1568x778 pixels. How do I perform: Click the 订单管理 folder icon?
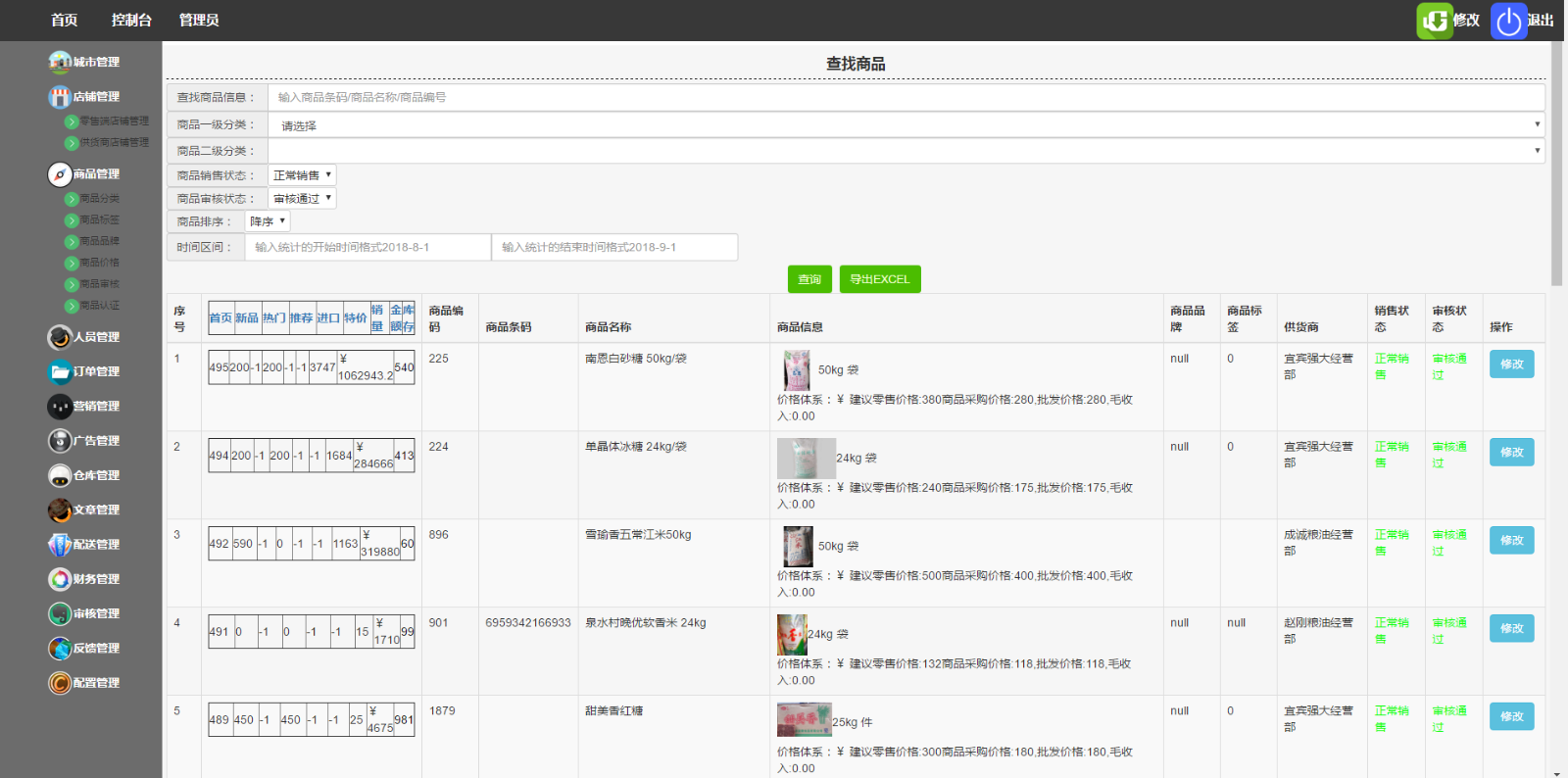60,371
